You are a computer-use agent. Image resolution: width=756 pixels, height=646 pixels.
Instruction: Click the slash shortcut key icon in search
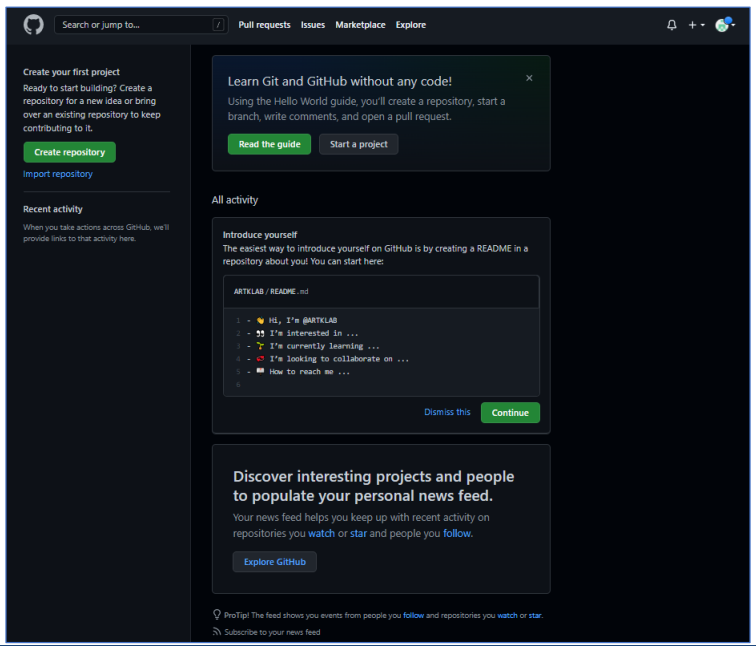pos(218,25)
